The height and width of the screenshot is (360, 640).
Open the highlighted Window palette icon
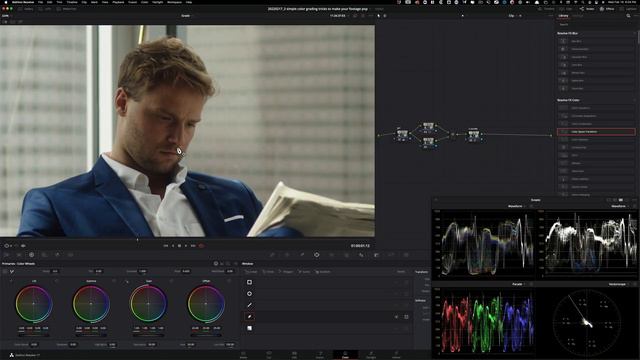(x=317, y=255)
